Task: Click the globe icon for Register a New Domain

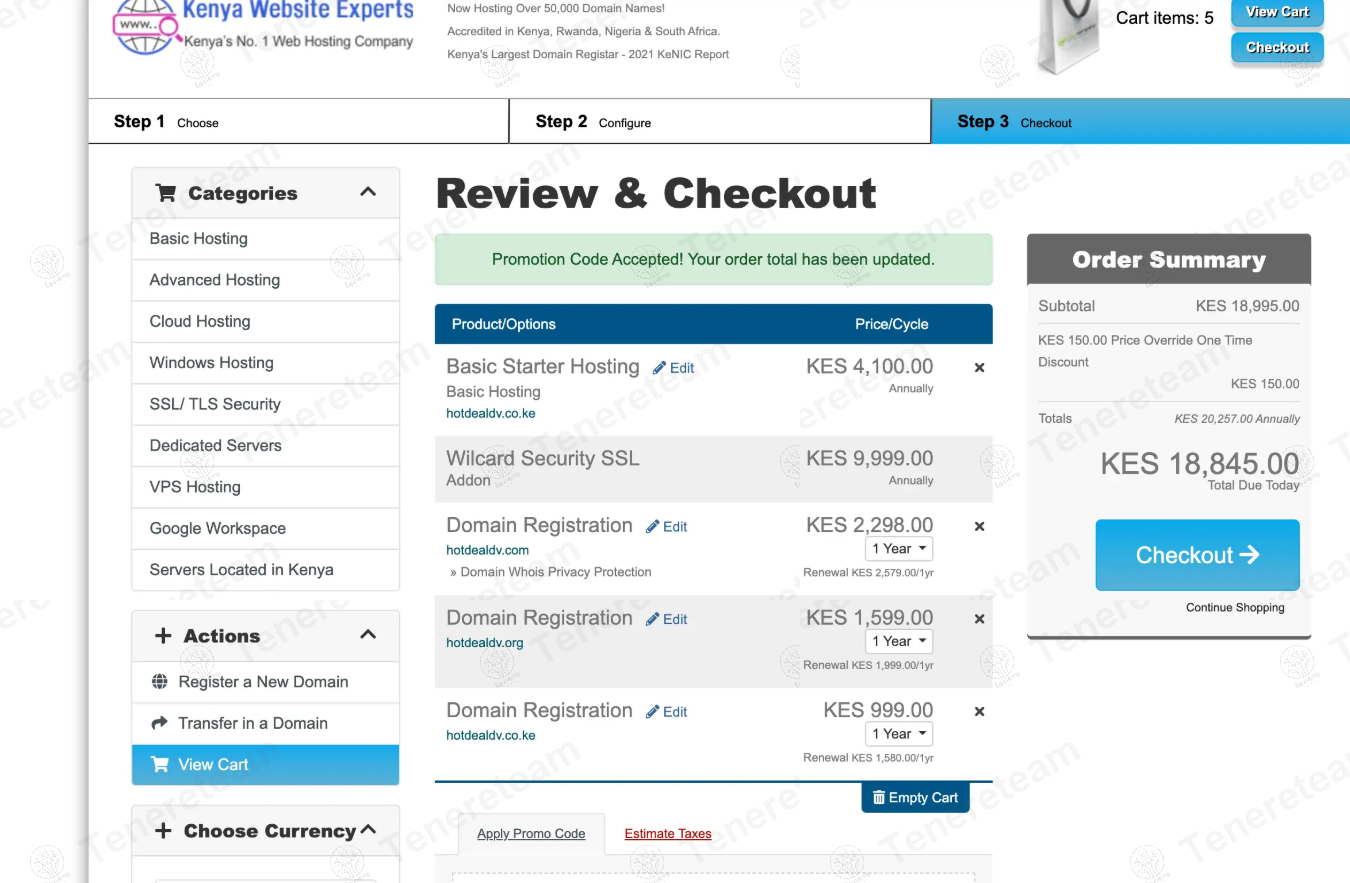Action: (159, 682)
